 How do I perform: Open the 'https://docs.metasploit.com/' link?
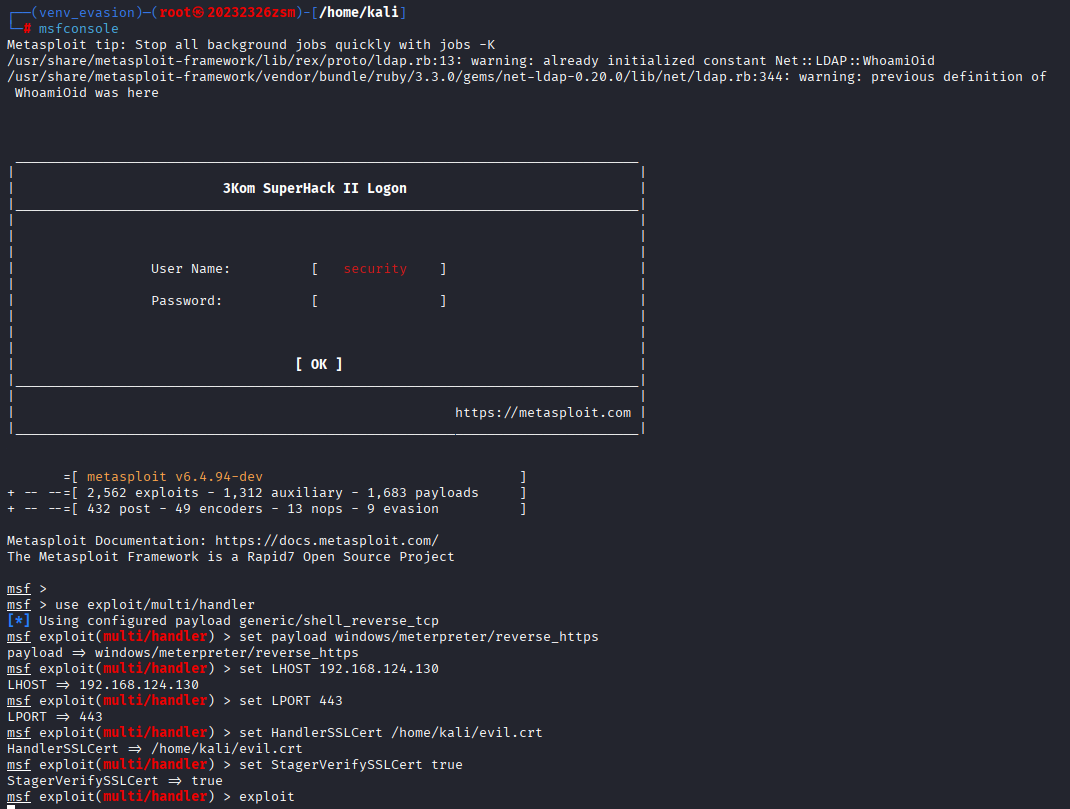click(x=327, y=541)
